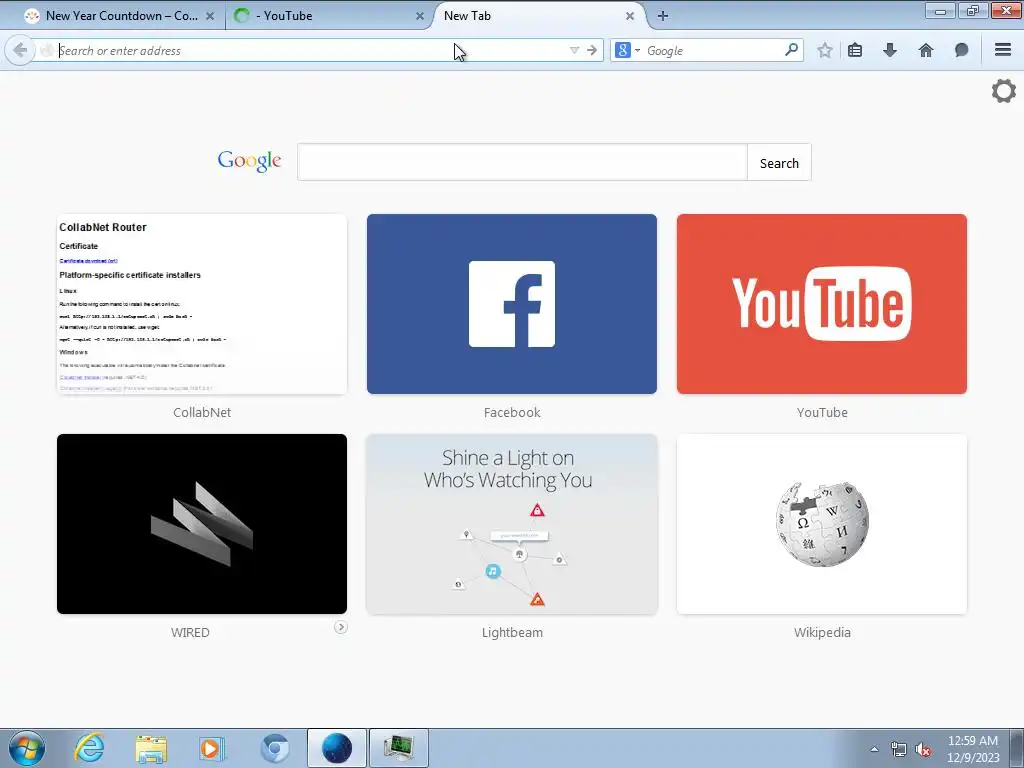The width and height of the screenshot is (1024, 768).
Task: Open the history dropdown arrow in address bar
Action: click(574, 50)
